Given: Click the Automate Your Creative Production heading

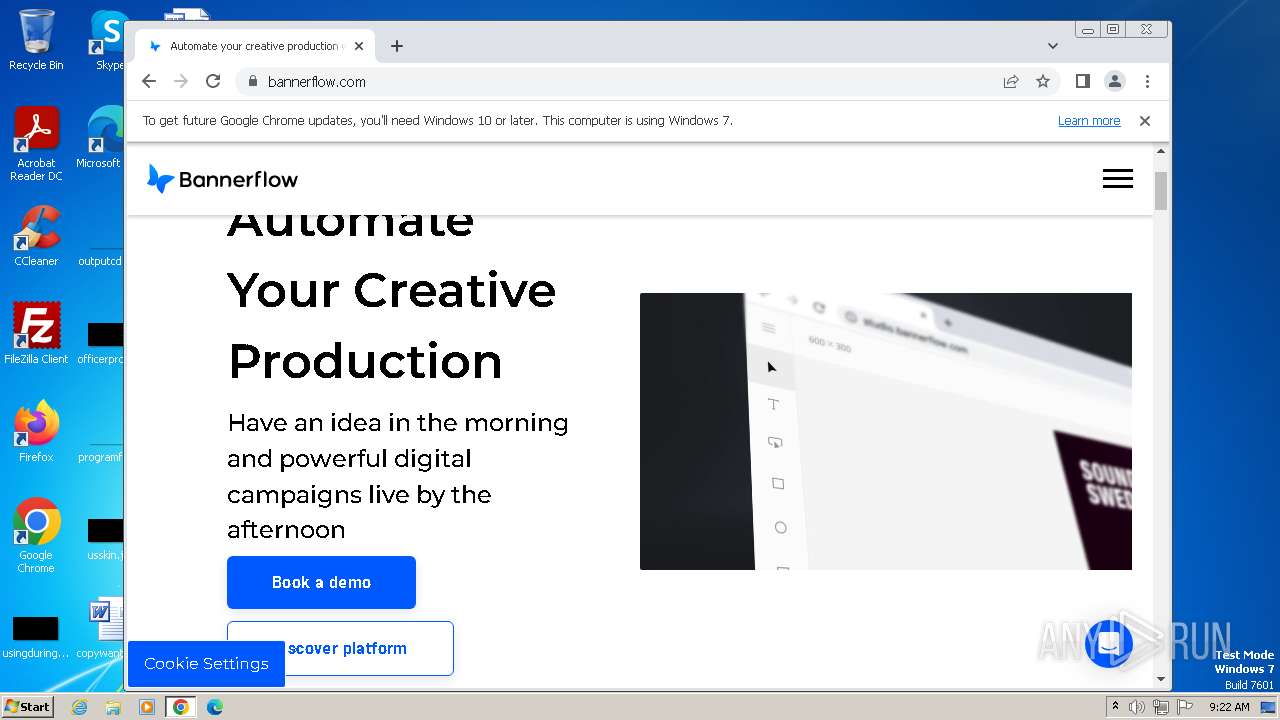Looking at the screenshot, I should (x=392, y=292).
